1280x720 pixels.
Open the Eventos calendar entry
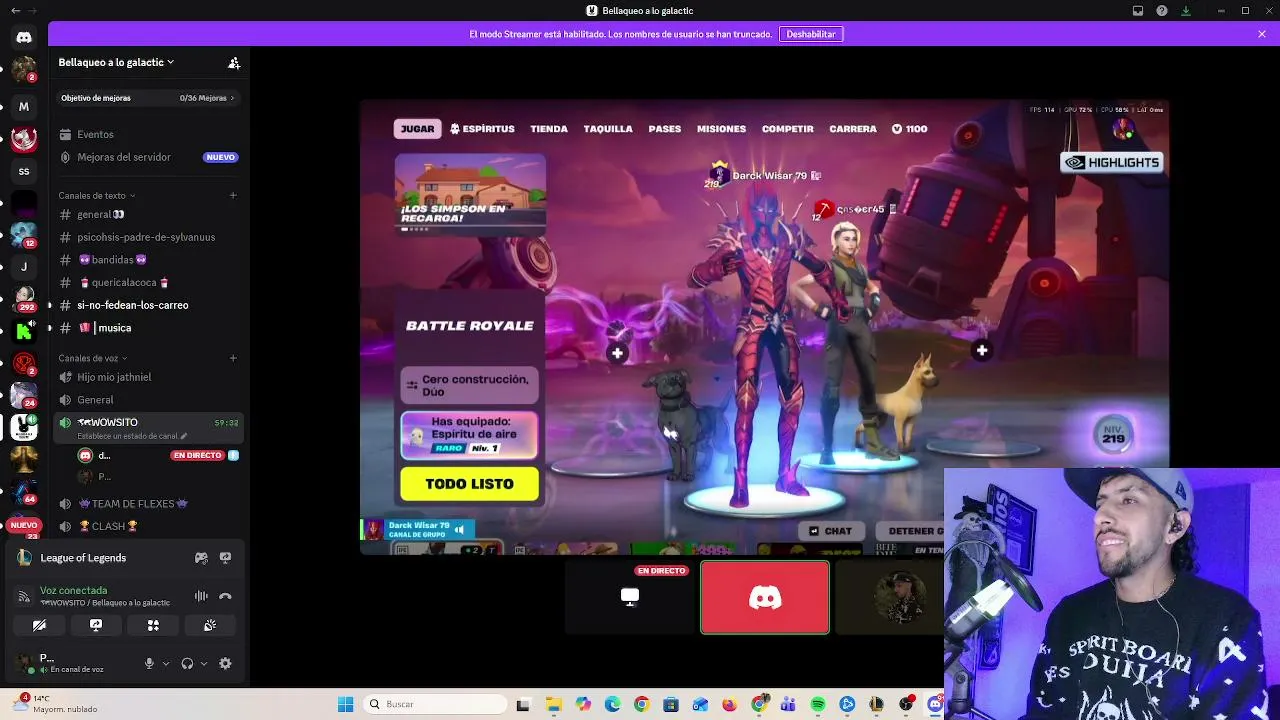click(x=149, y=134)
